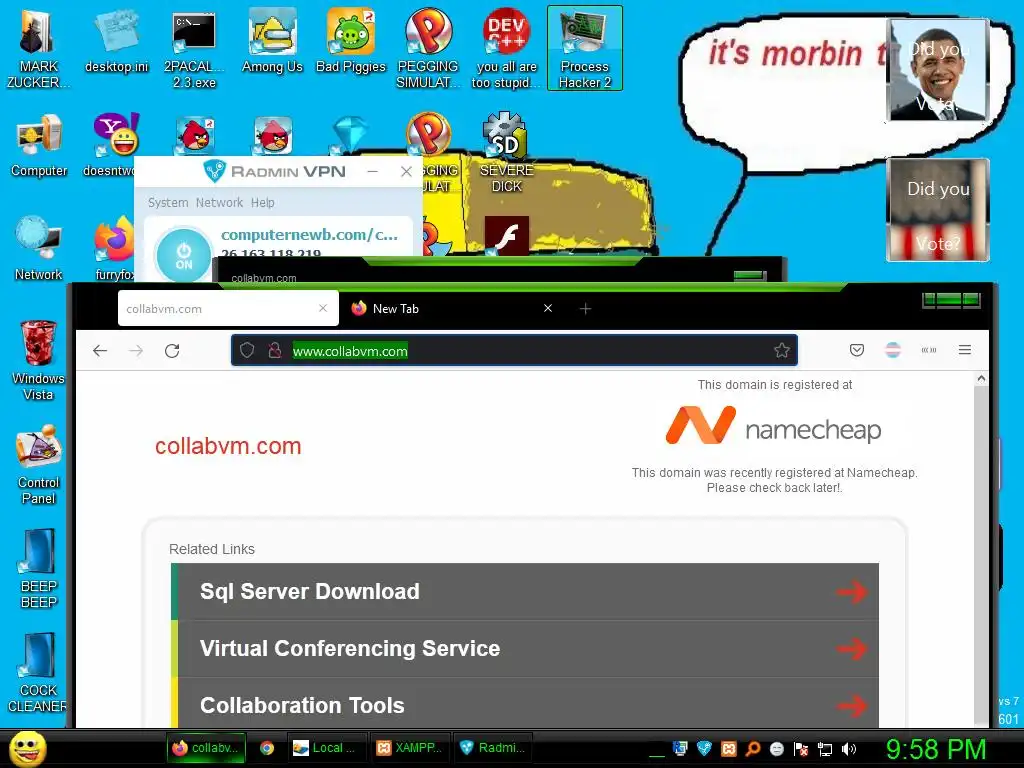
Task: Click the network connection tray icon
Action: (x=825, y=749)
